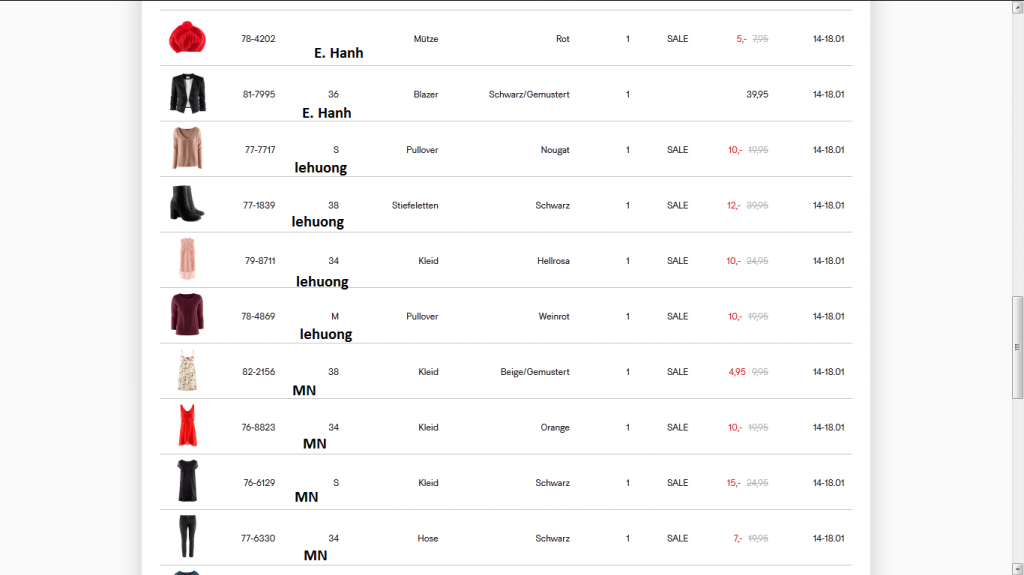Open the orange Kleid product image
This screenshot has width=1024, height=575.
point(187,426)
